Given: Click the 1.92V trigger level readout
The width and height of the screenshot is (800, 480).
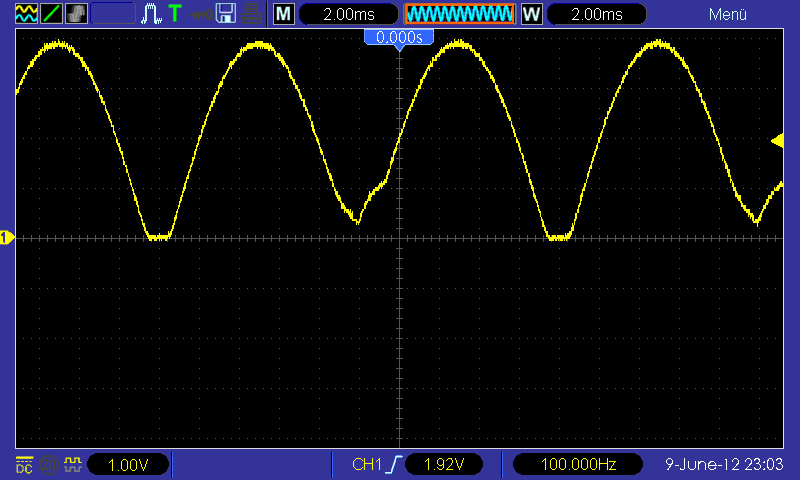Looking at the screenshot, I should pyautogui.click(x=443, y=465).
